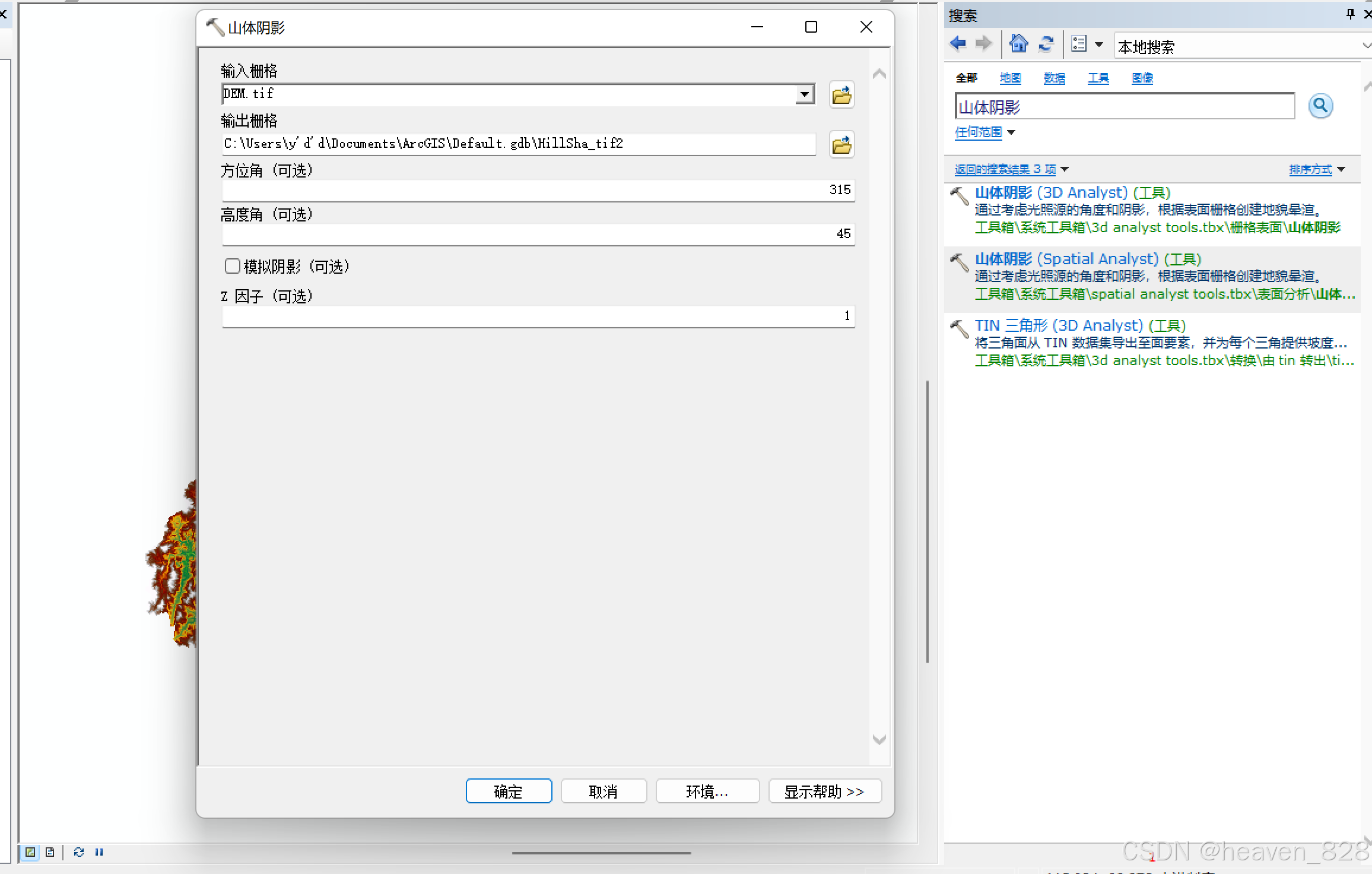Click the search options list icon
1372x874 pixels.
click(x=1079, y=44)
